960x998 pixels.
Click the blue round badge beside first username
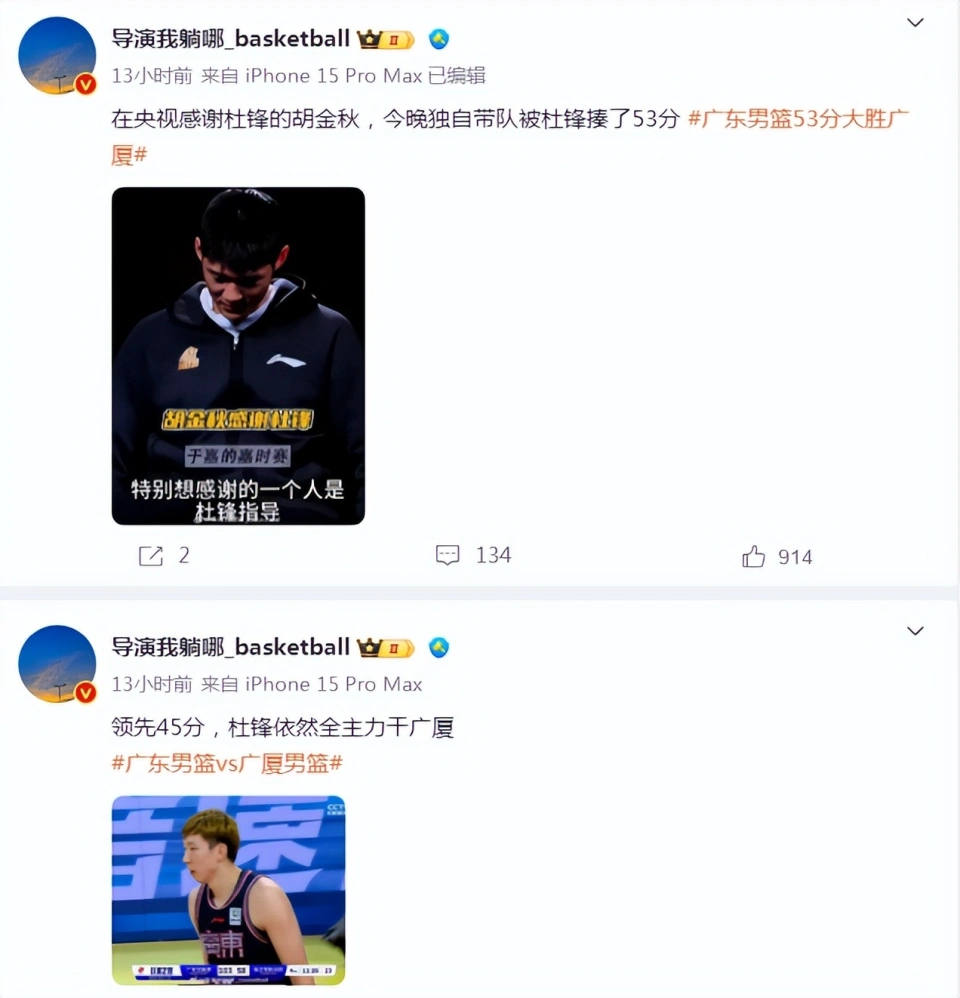[439, 39]
